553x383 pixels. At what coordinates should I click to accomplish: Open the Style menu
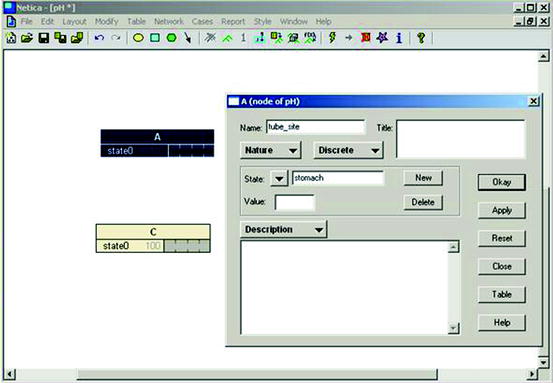(263, 22)
